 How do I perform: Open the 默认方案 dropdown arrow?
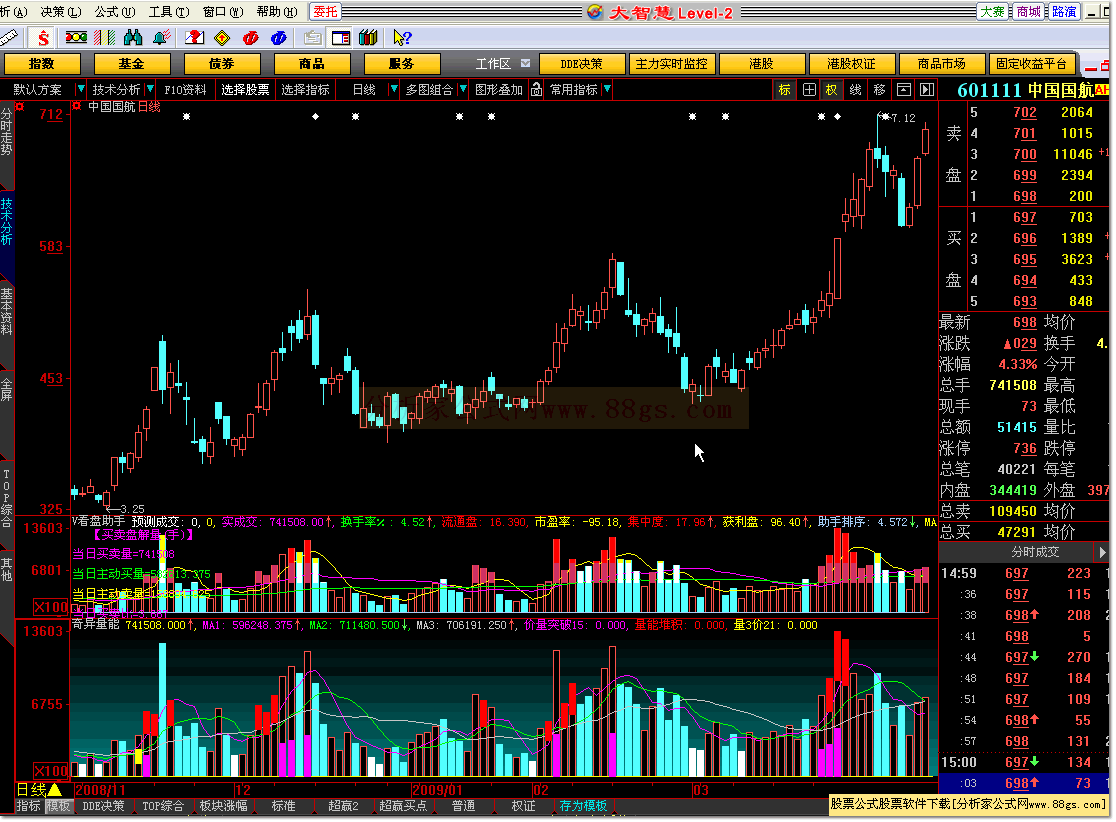click(x=80, y=90)
